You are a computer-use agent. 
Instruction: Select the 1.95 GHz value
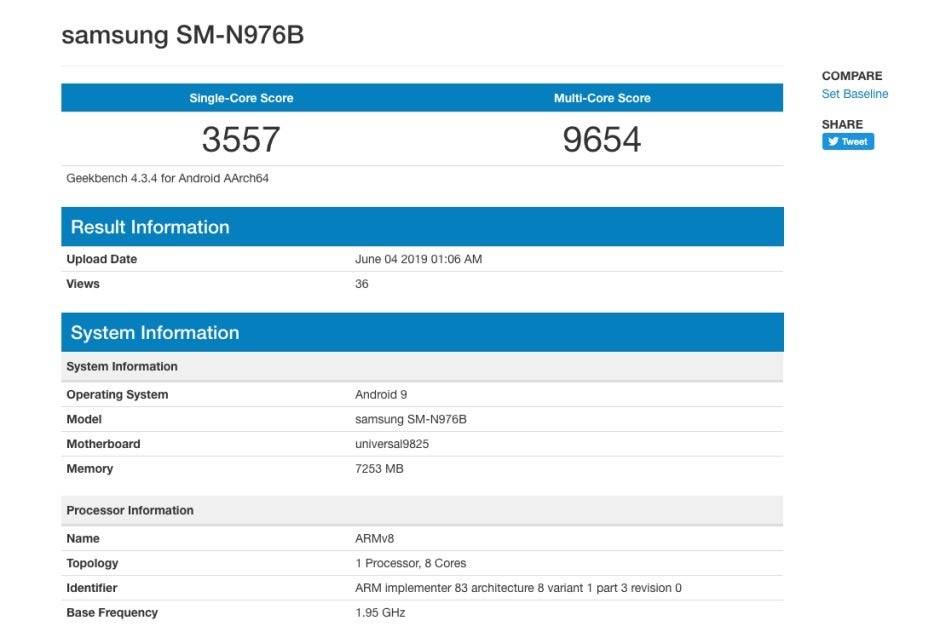point(380,612)
